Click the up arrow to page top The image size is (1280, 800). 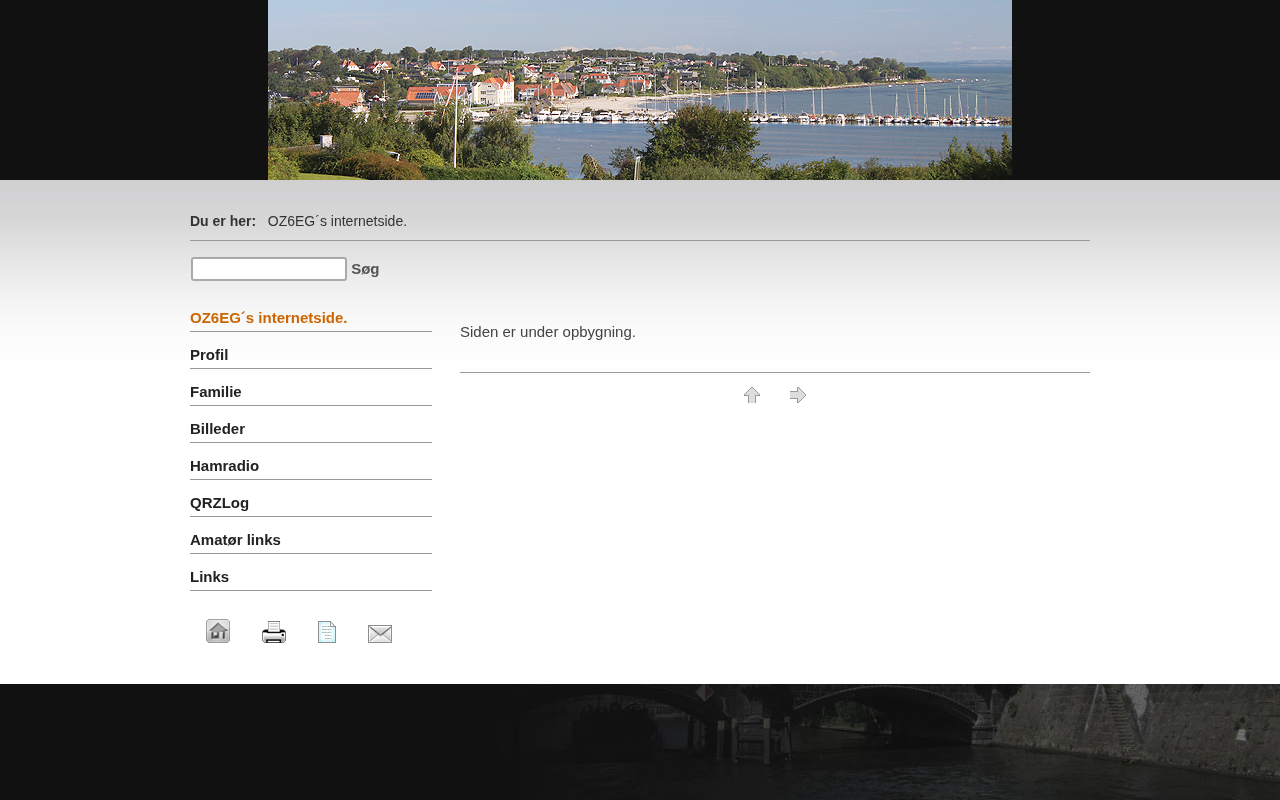click(752, 395)
